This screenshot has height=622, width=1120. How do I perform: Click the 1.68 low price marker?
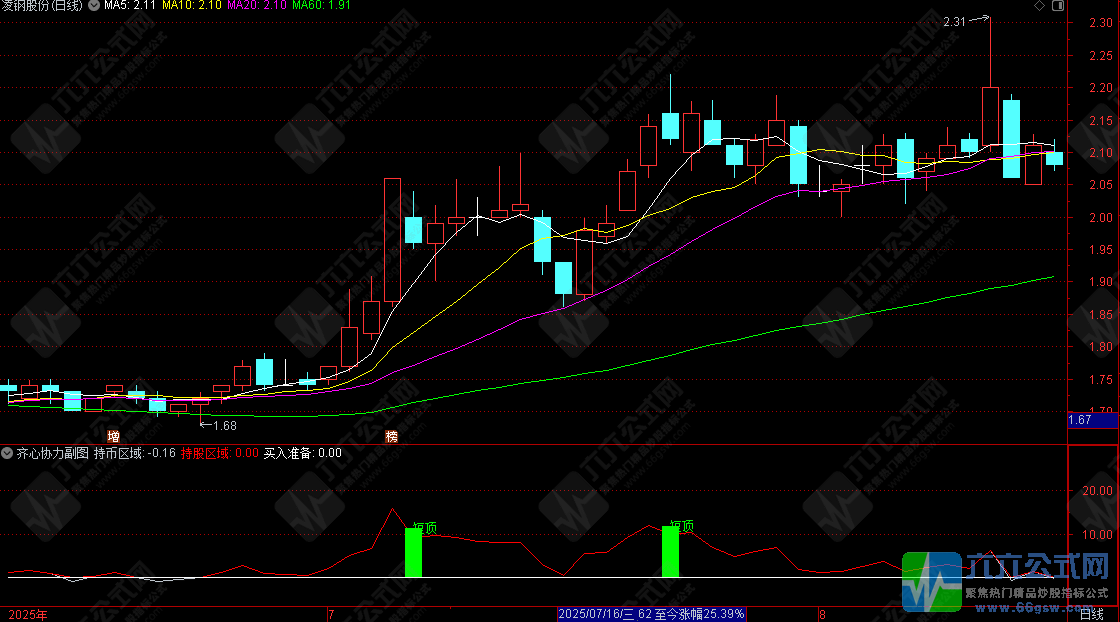coord(224,425)
